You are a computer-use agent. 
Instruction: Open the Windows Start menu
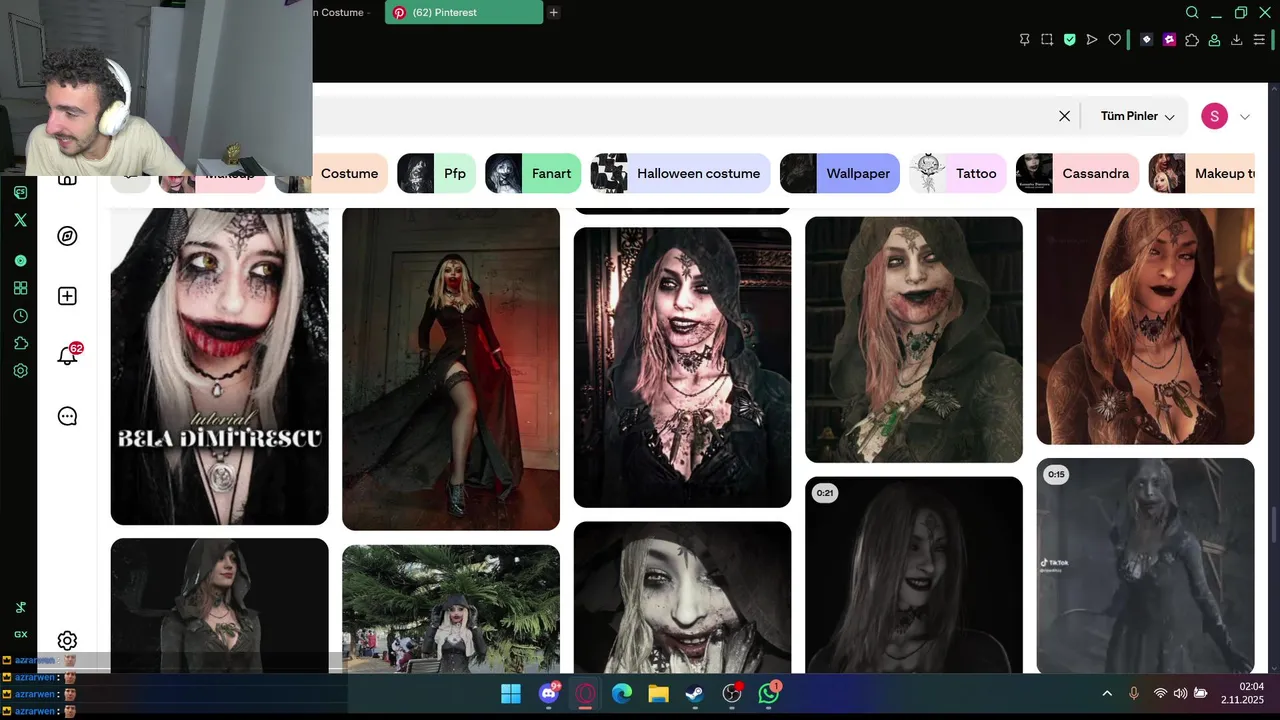(x=510, y=693)
